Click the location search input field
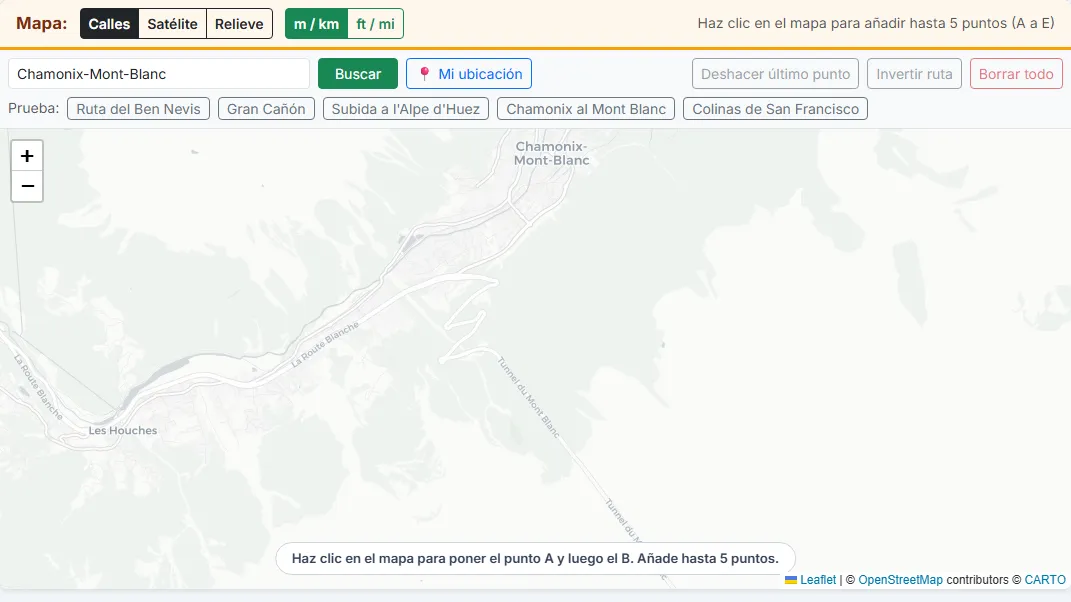The width and height of the screenshot is (1071, 602). point(159,74)
